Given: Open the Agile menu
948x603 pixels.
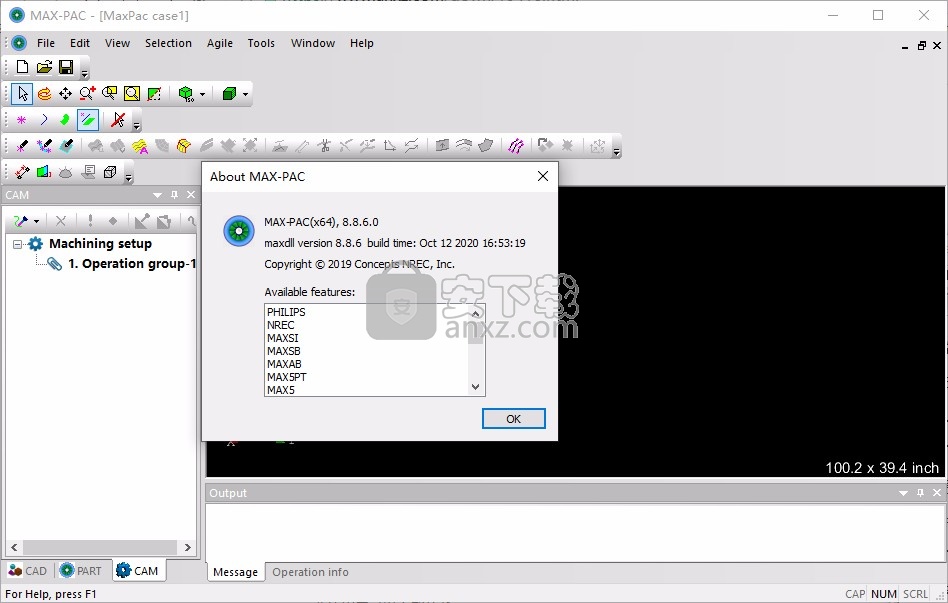Looking at the screenshot, I should click(219, 43).
